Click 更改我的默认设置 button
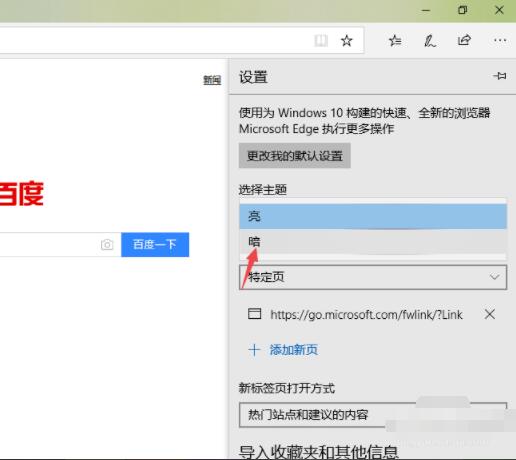This screenshot has width=516, height=460. click(295, 156)
